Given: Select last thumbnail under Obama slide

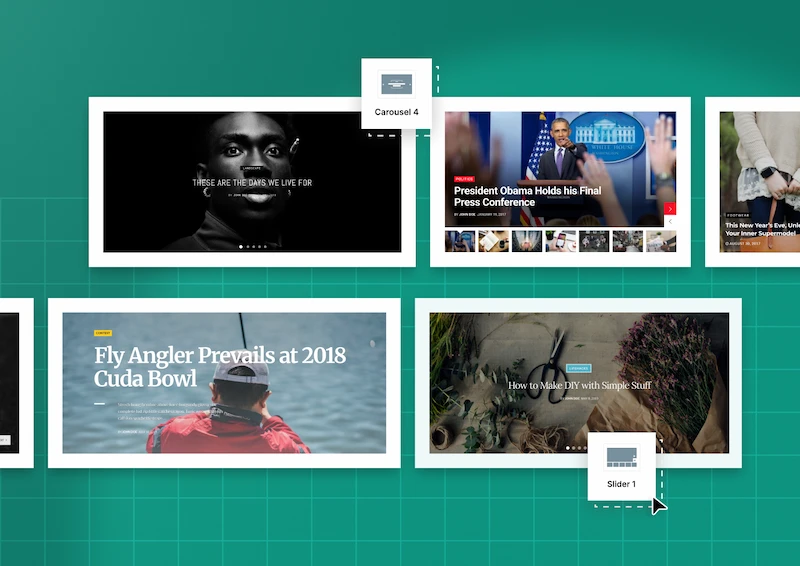Looking at the screenshot, I should [661, 241].
